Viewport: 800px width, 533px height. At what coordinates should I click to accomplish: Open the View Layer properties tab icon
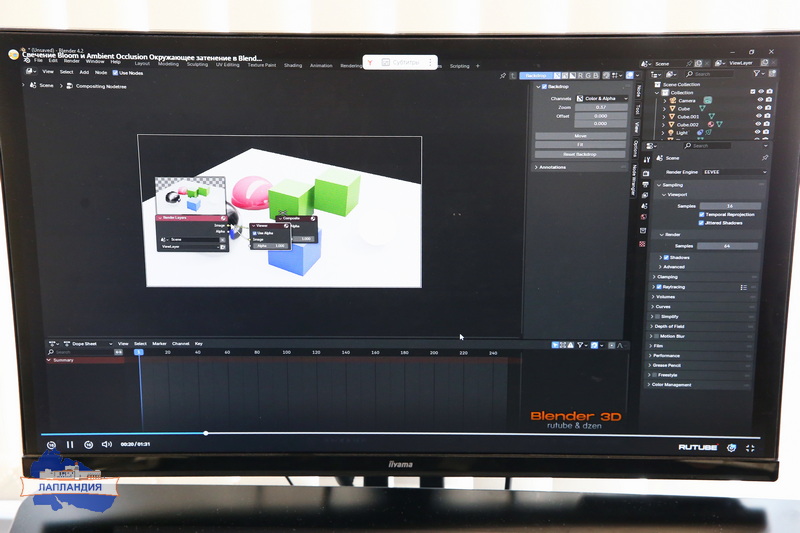(645, 195)
